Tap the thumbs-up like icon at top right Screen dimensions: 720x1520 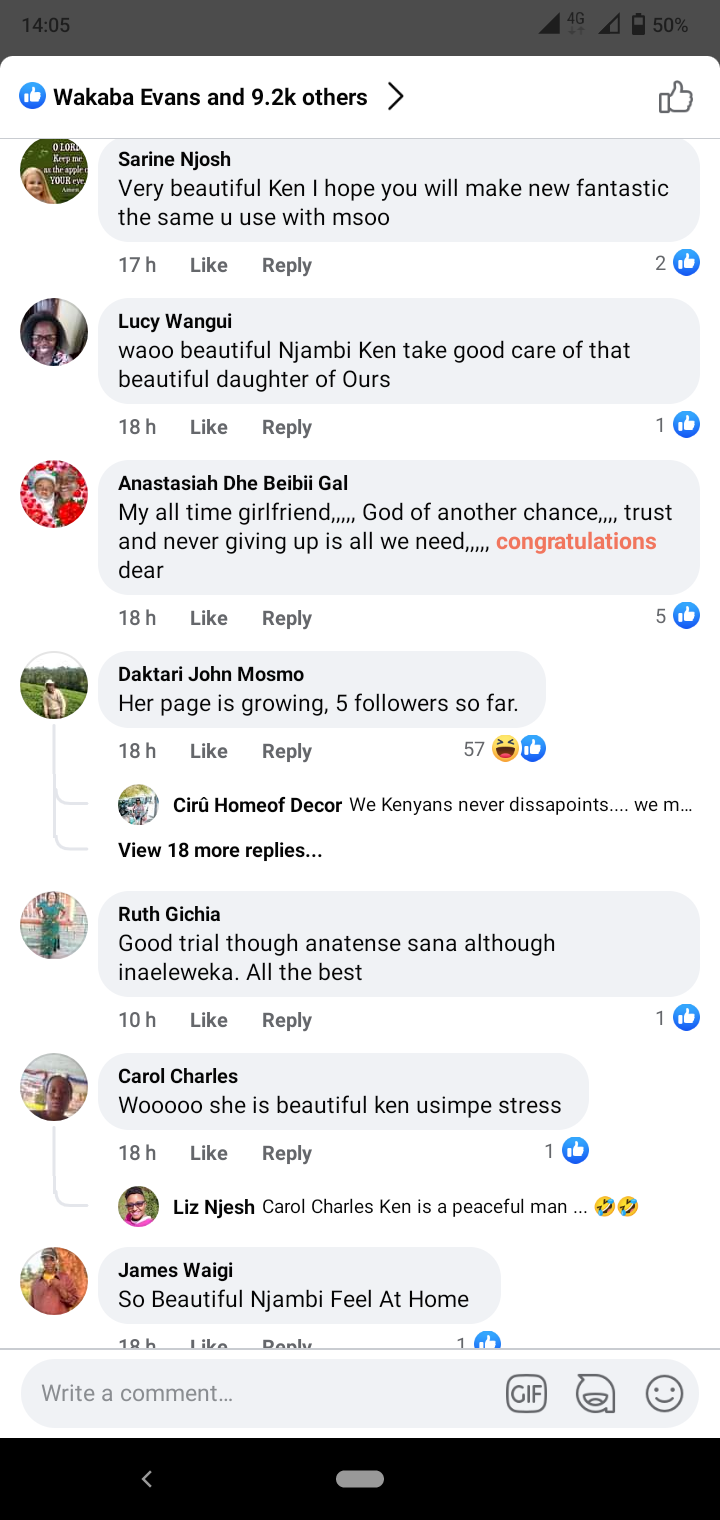[675, 97]
